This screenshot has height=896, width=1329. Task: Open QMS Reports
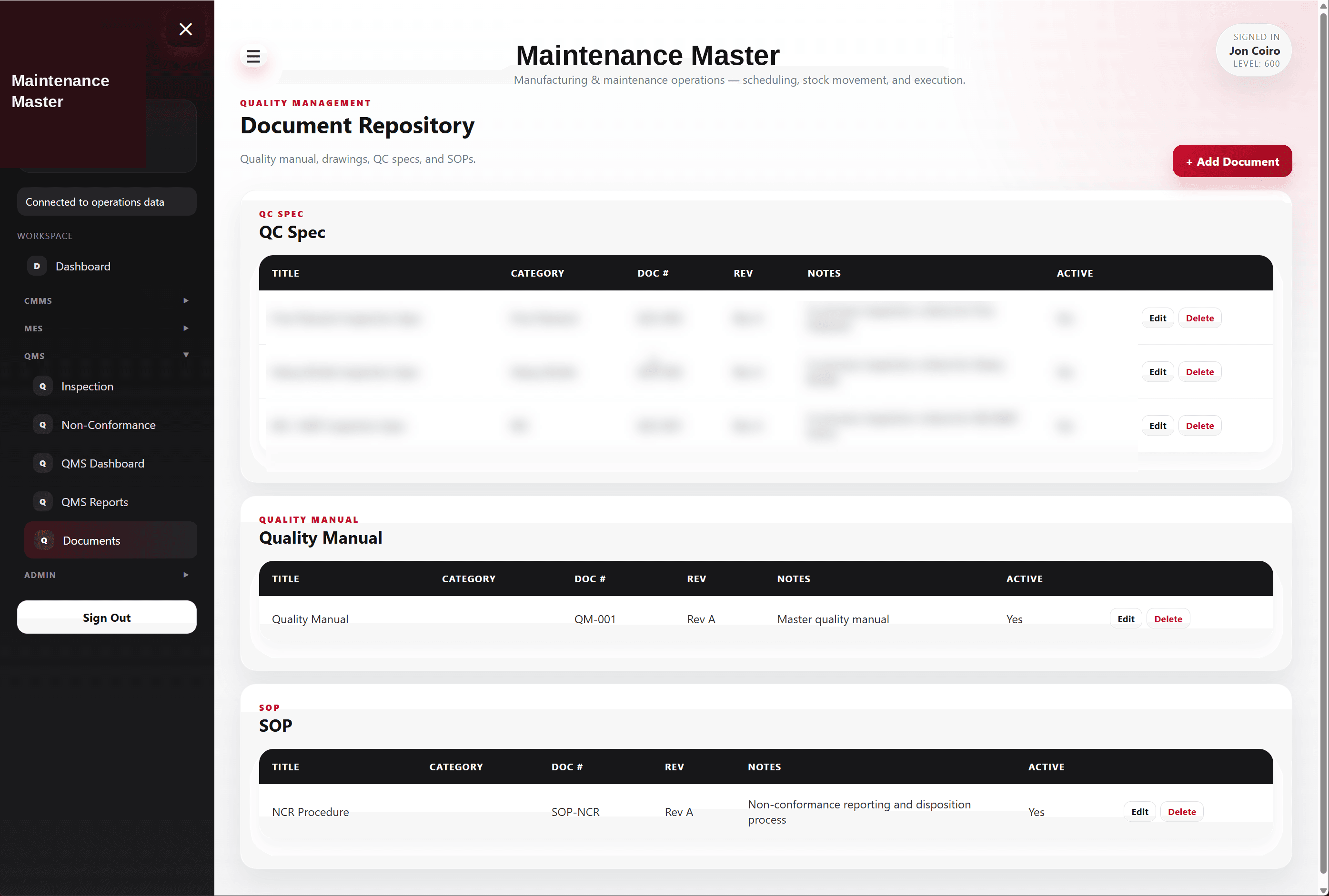[x=110, y=502]
